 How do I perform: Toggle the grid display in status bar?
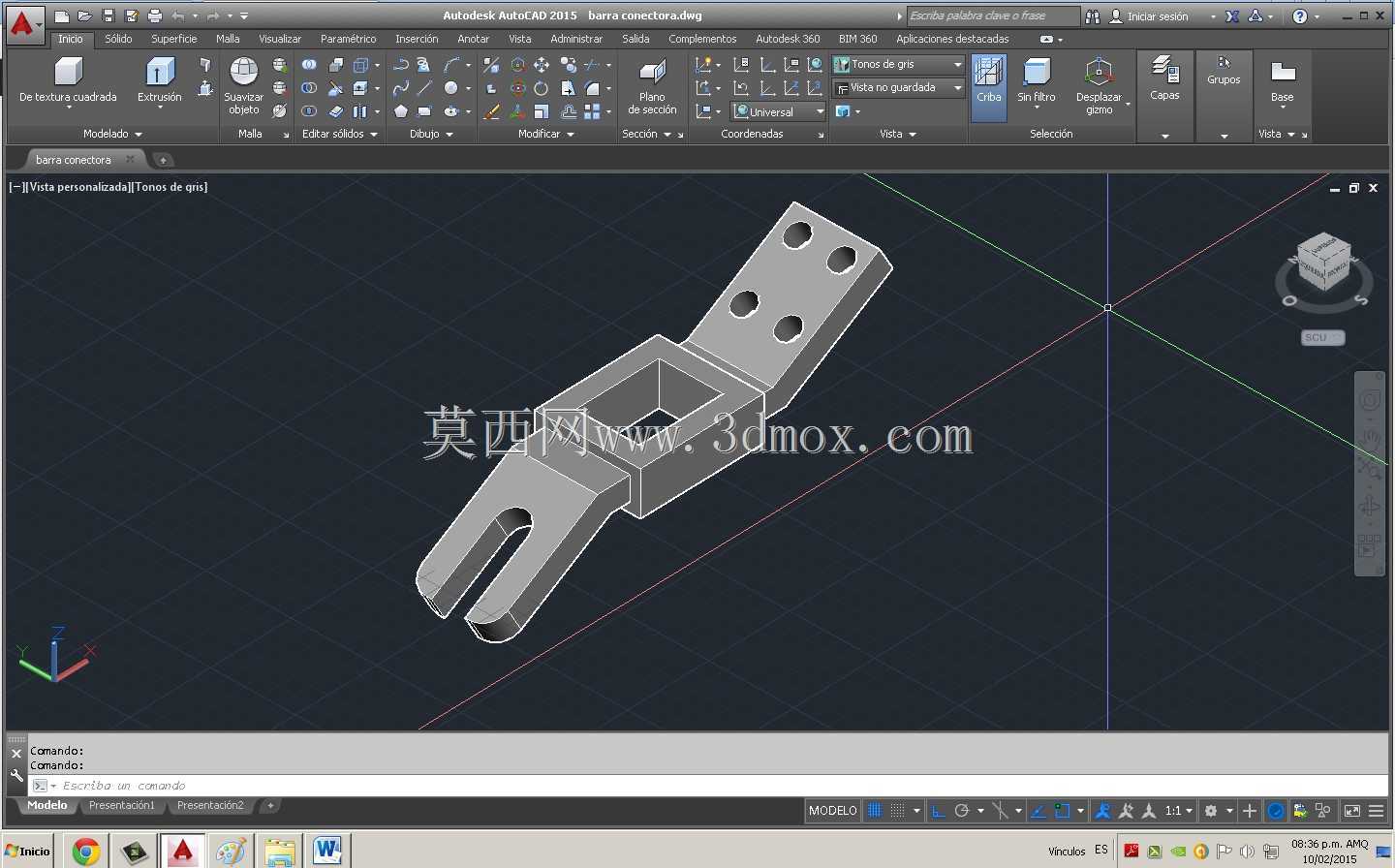point(875,811)
